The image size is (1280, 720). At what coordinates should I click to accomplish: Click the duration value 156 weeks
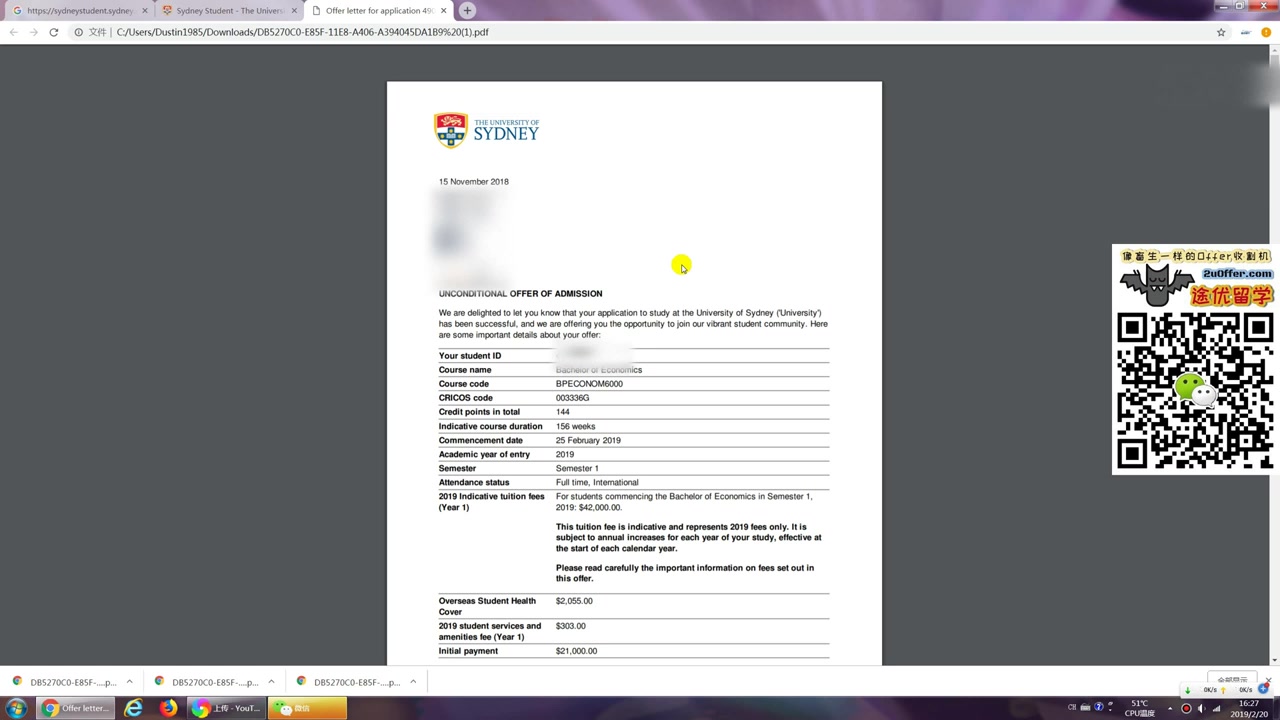[x=575, y=426]
